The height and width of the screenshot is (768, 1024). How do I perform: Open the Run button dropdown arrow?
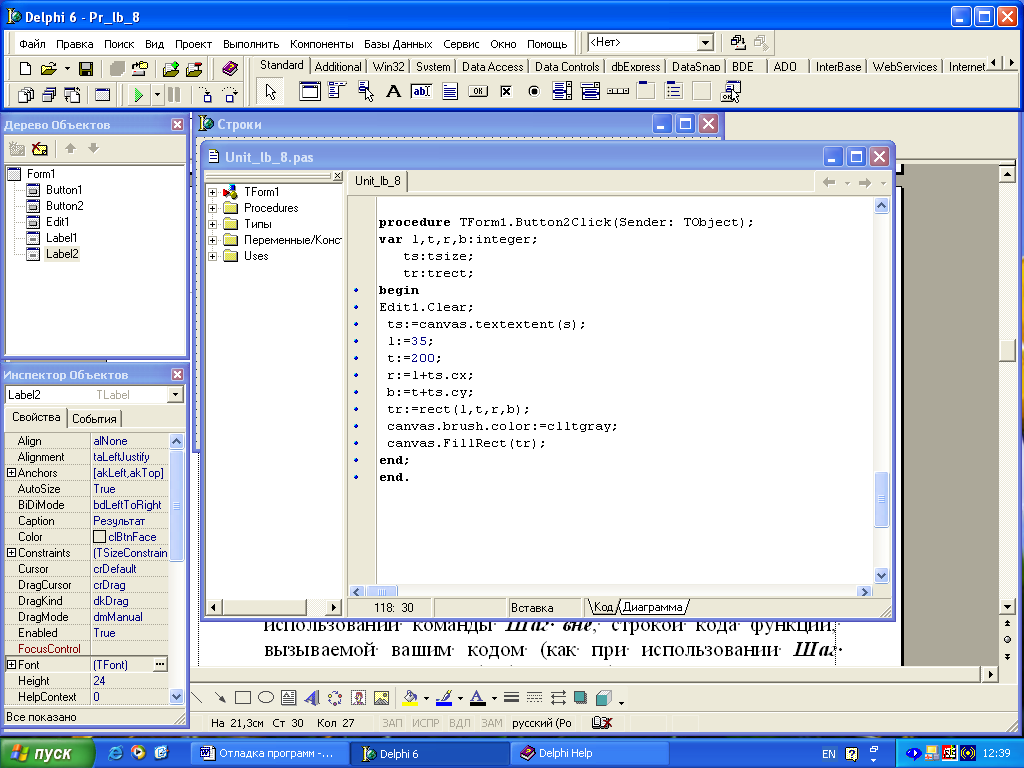(157, 95)
